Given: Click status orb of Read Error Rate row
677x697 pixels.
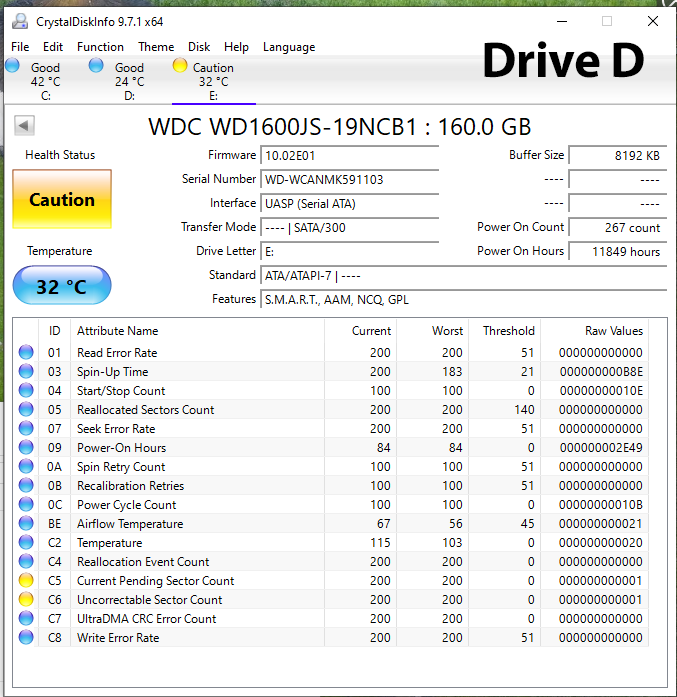Looking at the screenshot, I should pos(26,352).
